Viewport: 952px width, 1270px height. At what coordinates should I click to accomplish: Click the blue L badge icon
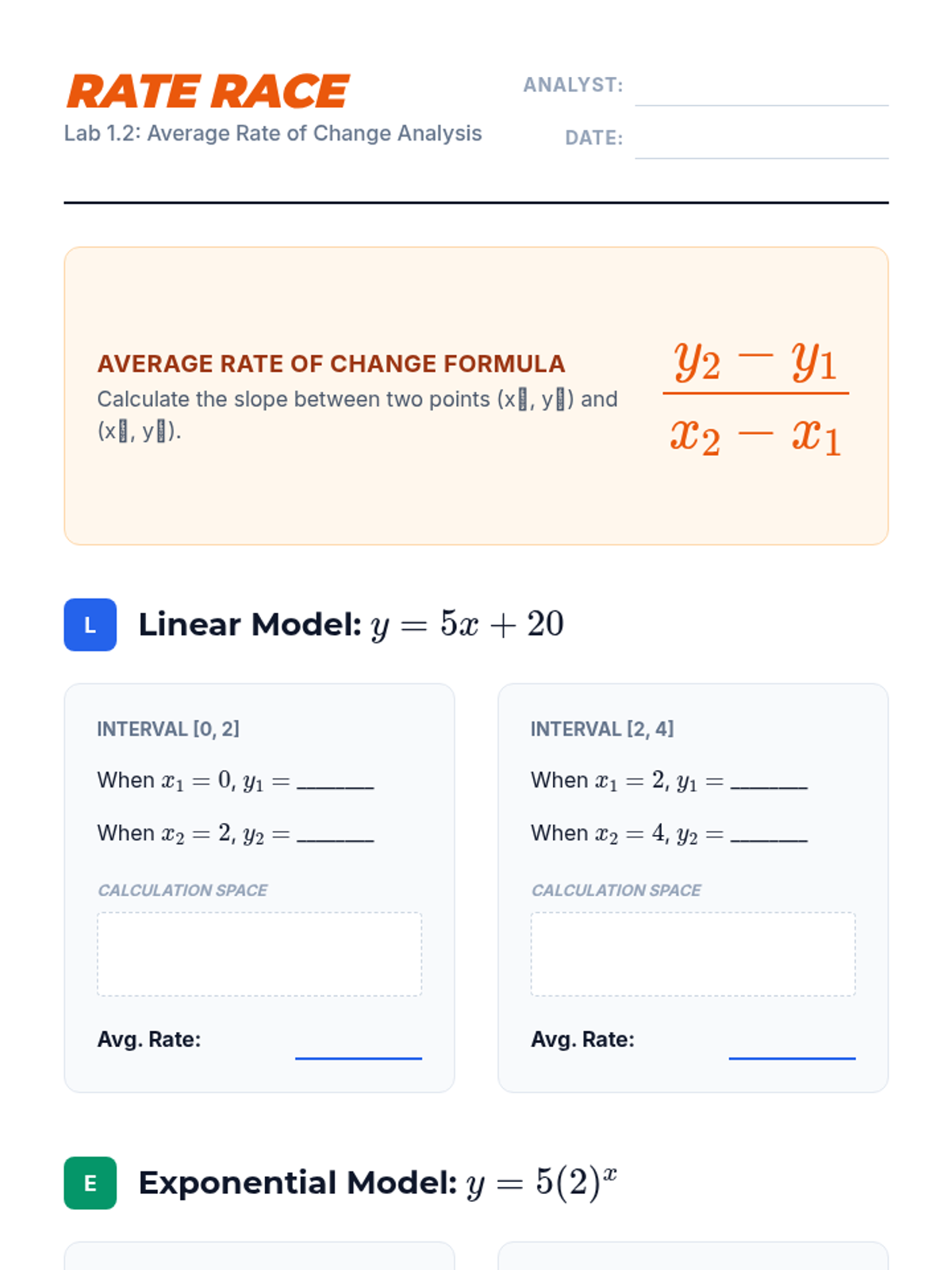(90, 625)
